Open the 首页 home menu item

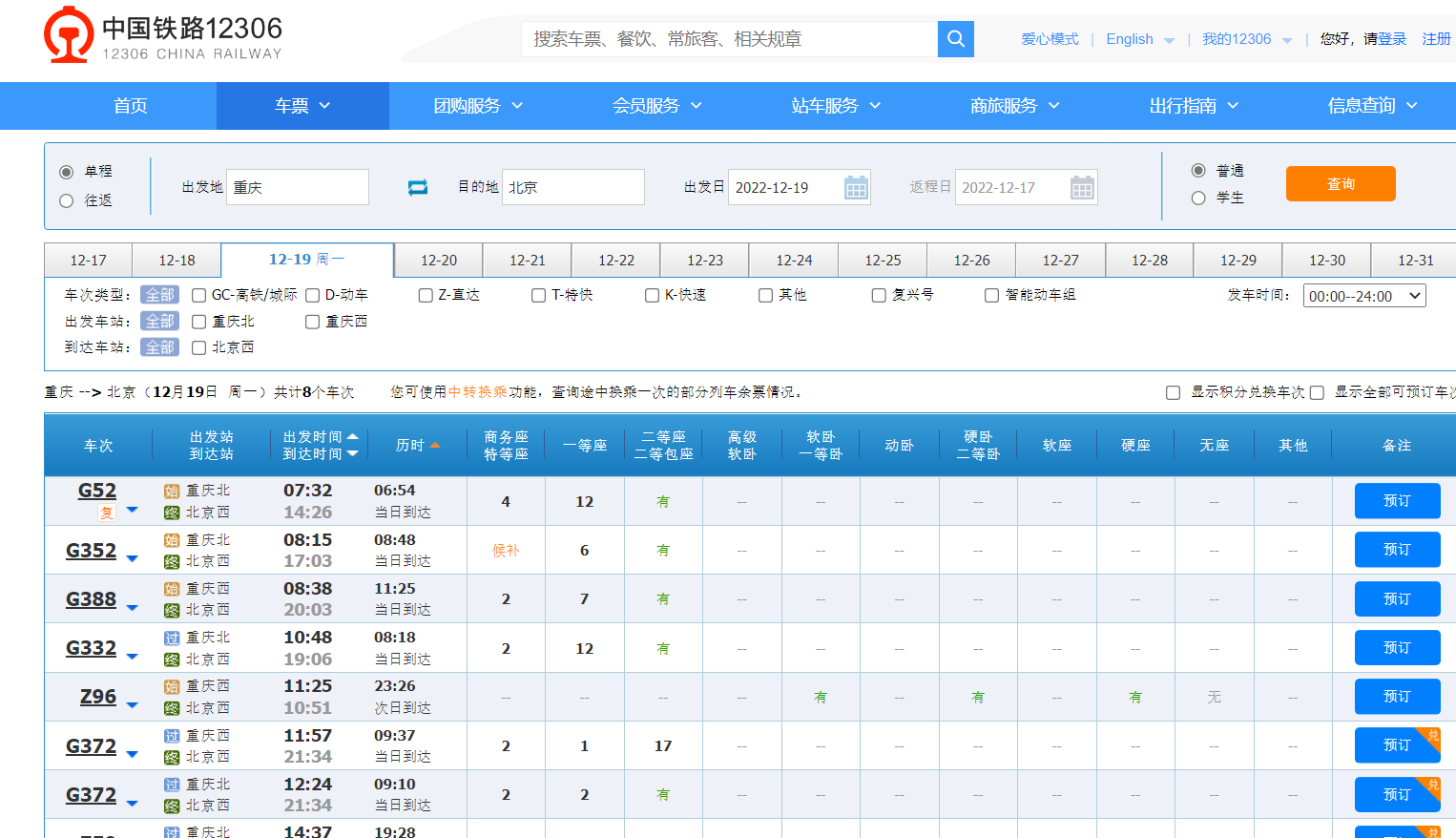(131, 106)
